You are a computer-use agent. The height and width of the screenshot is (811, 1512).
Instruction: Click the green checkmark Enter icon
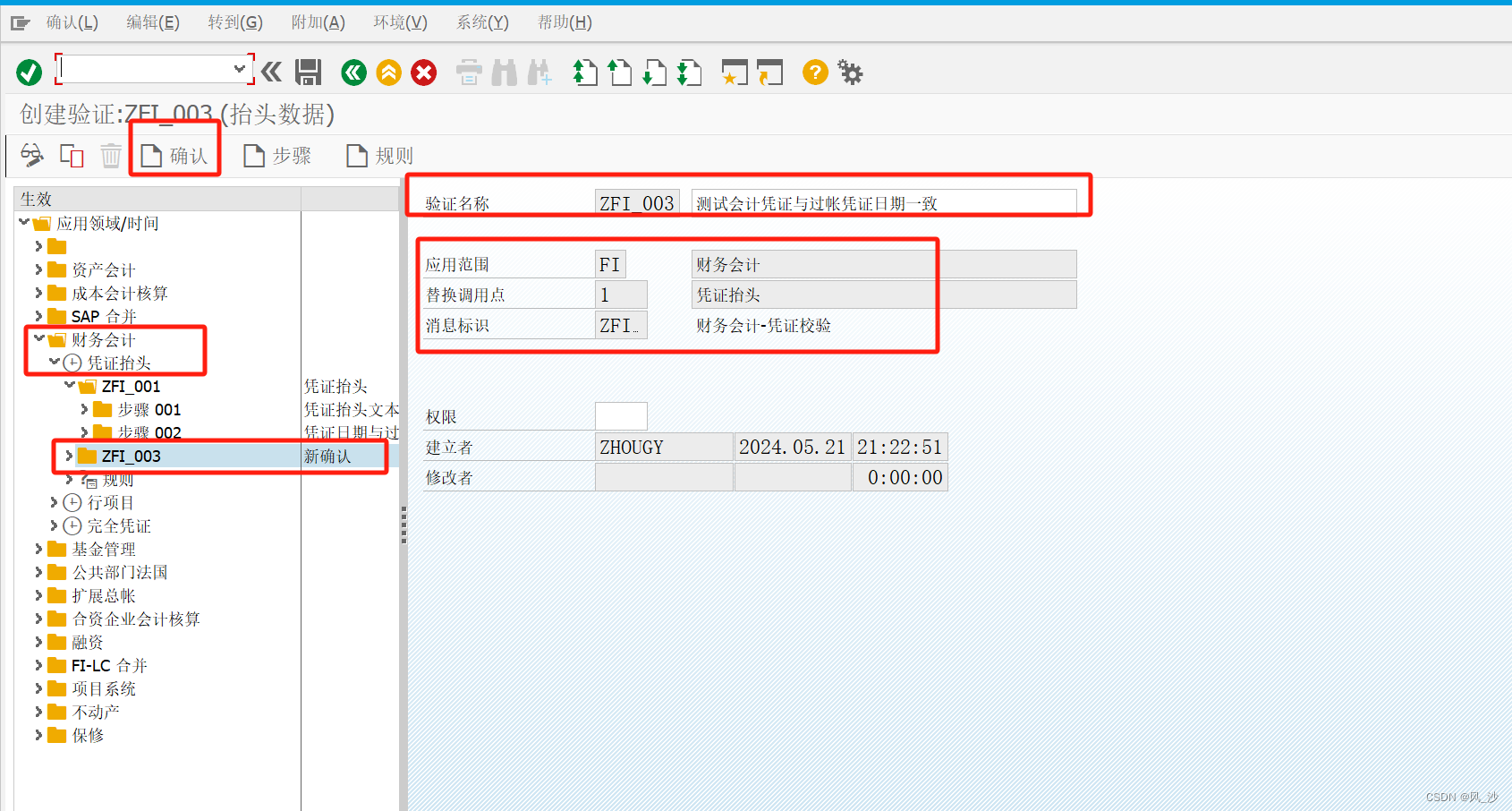click(x=28, y=72)
